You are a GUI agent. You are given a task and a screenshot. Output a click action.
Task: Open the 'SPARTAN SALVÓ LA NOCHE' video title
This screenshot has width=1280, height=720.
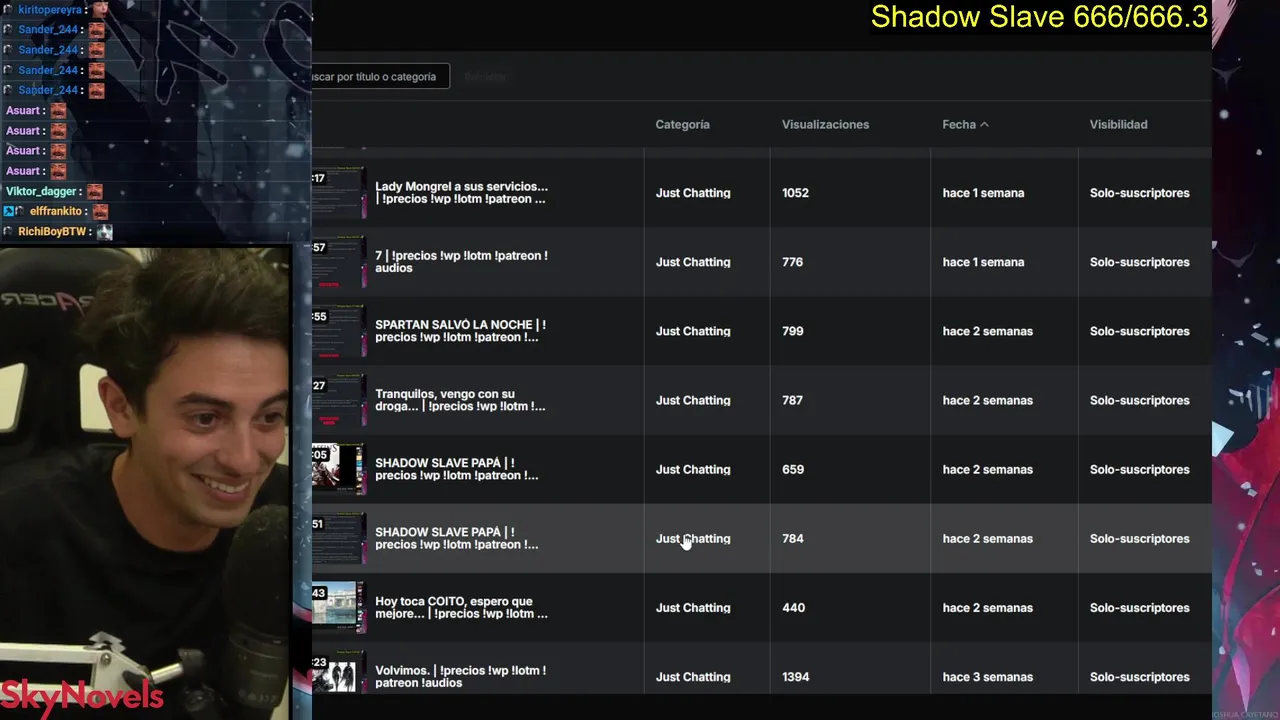tap(460, 331)
